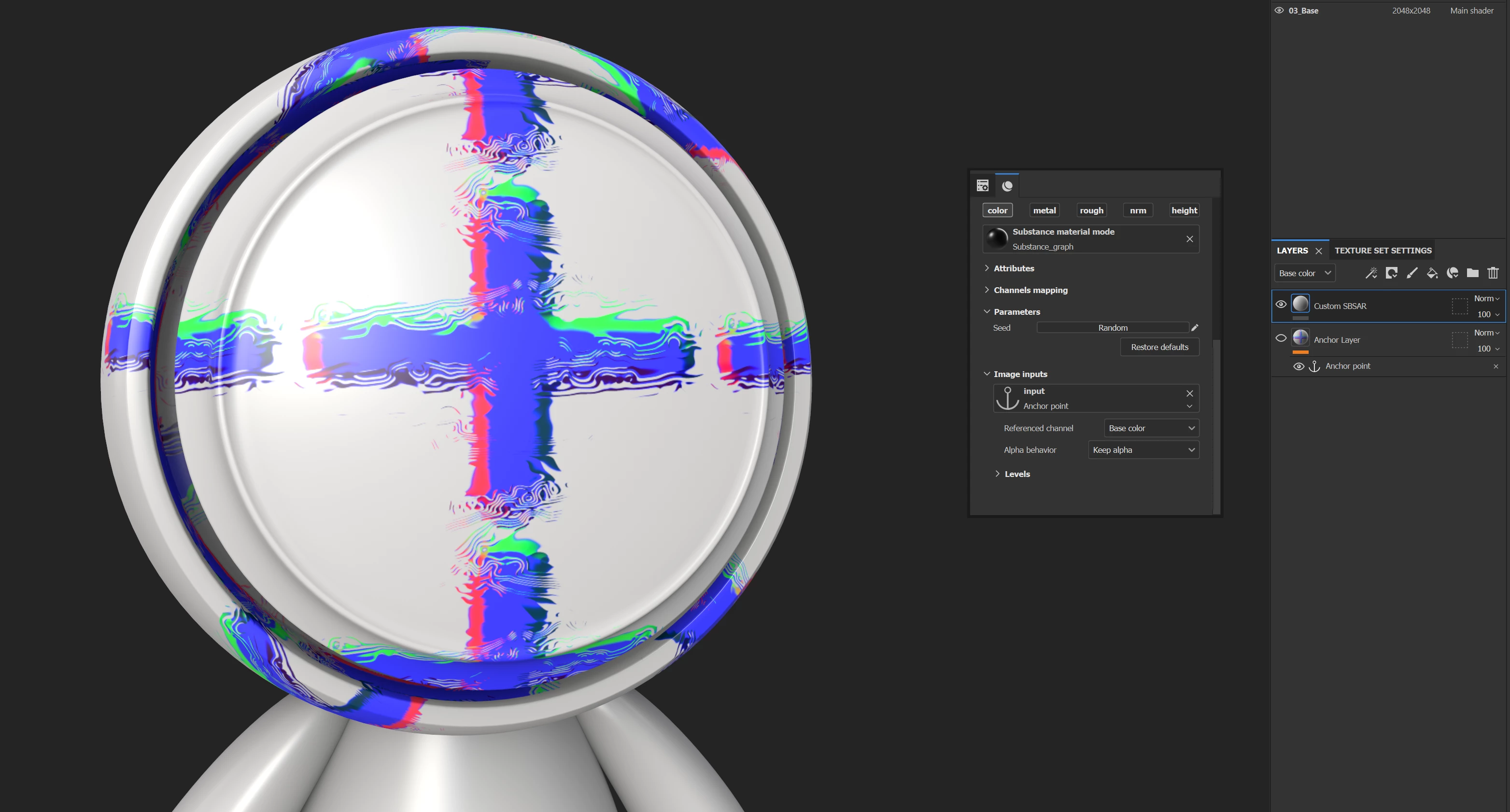Select the Layers tab
The width and height of the screenshot is (1510, 812).
1292,250
